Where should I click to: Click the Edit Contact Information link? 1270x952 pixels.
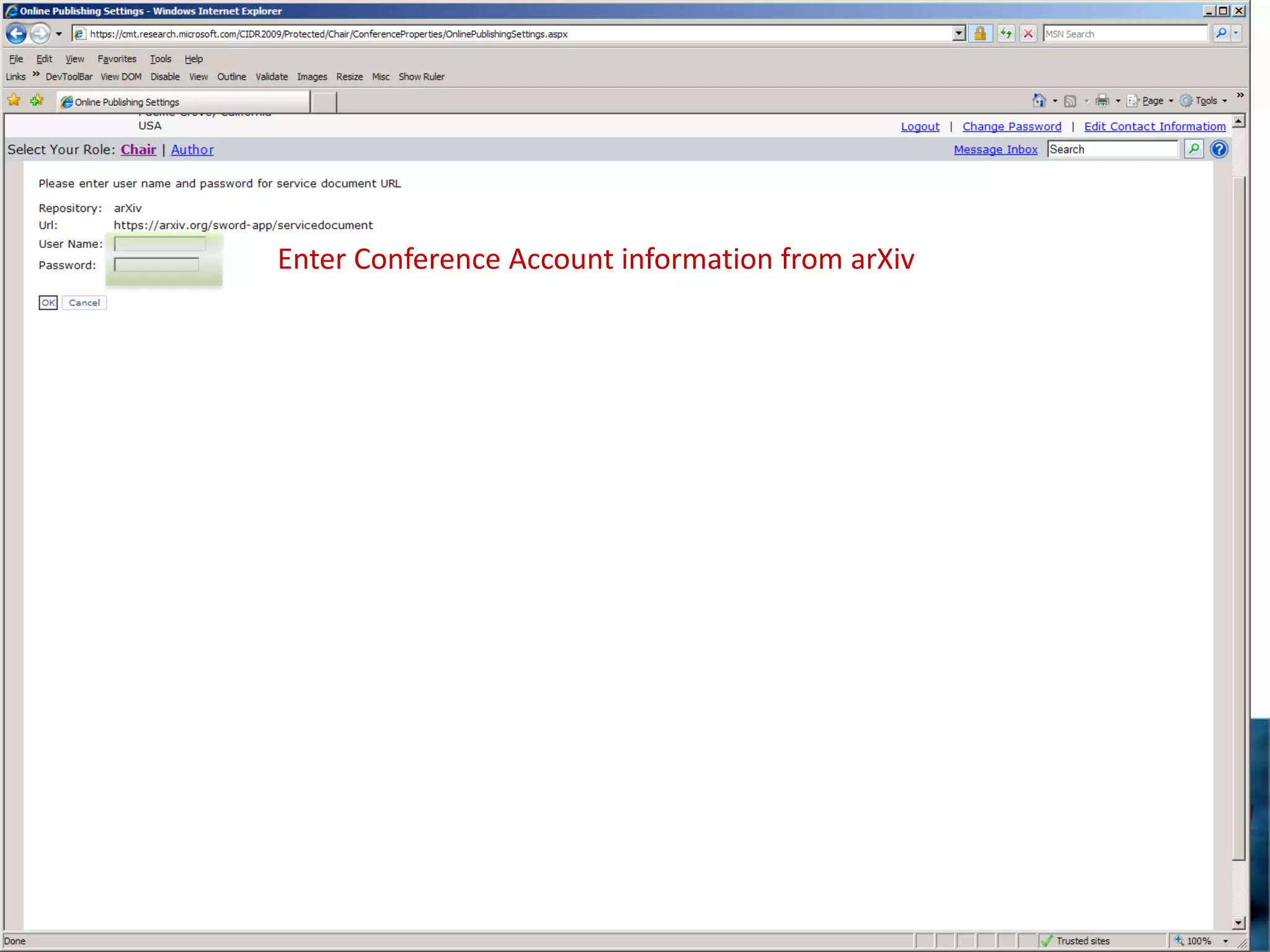[x=1155, y=126]
